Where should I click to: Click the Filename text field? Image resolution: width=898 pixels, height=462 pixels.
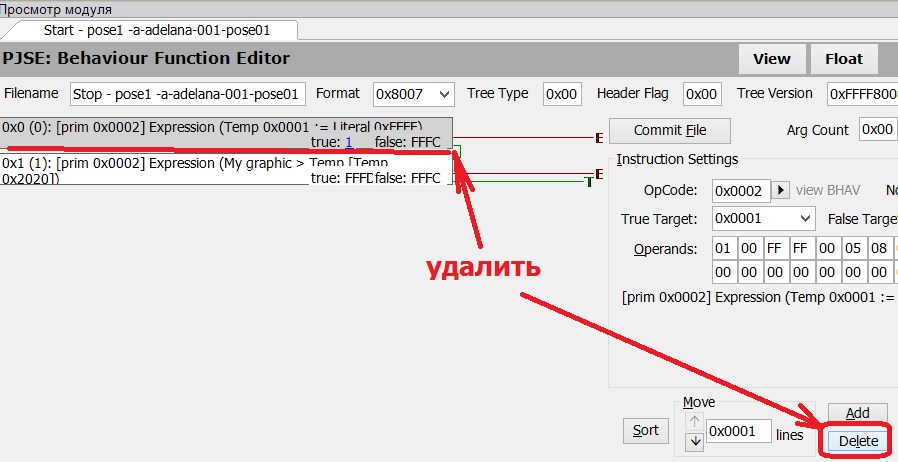coord(187,94)
